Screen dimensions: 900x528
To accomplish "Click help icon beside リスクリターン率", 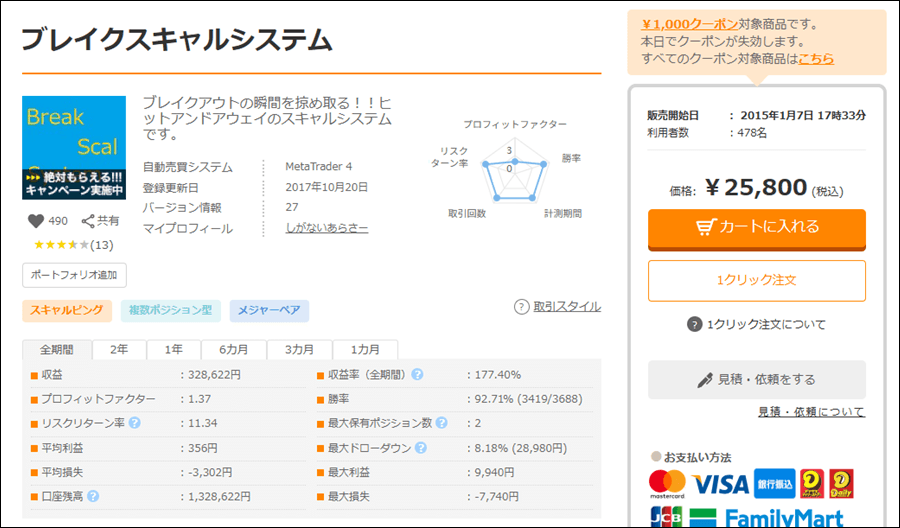I will click(x=134, y=423).
